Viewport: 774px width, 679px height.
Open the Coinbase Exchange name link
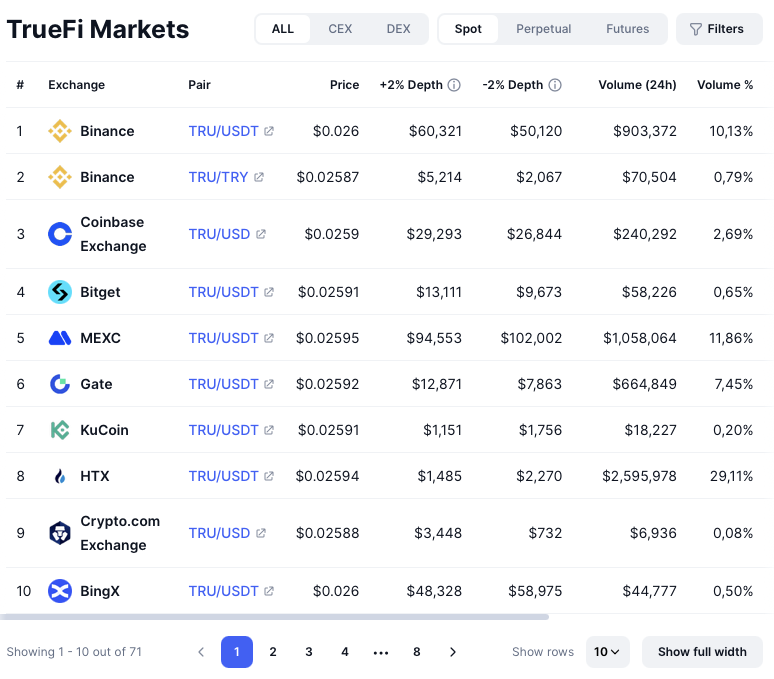click(114, 234)
